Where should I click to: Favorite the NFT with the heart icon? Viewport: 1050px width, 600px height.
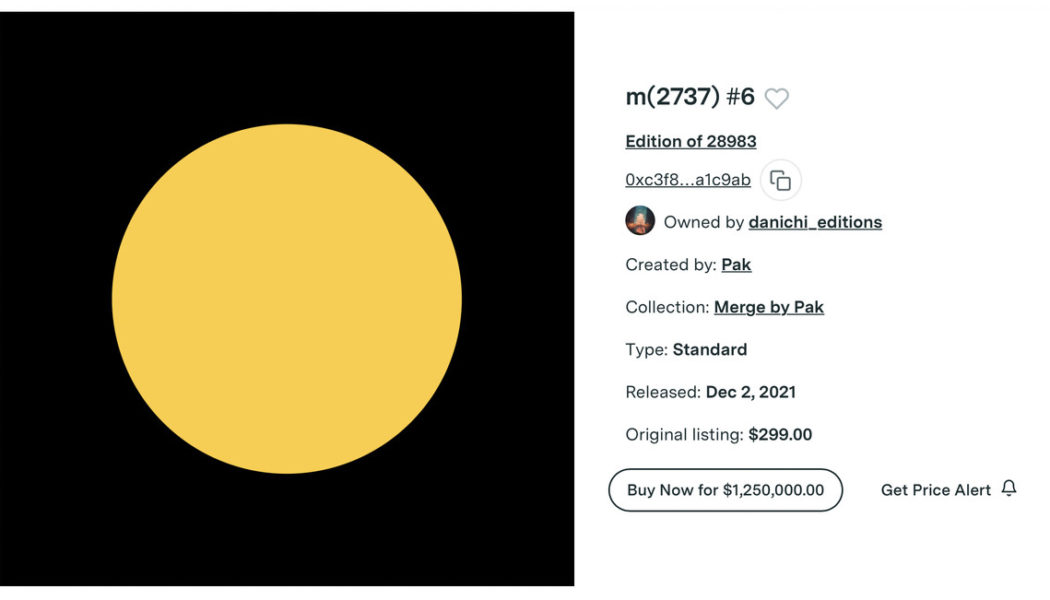(x=777, y=98)
